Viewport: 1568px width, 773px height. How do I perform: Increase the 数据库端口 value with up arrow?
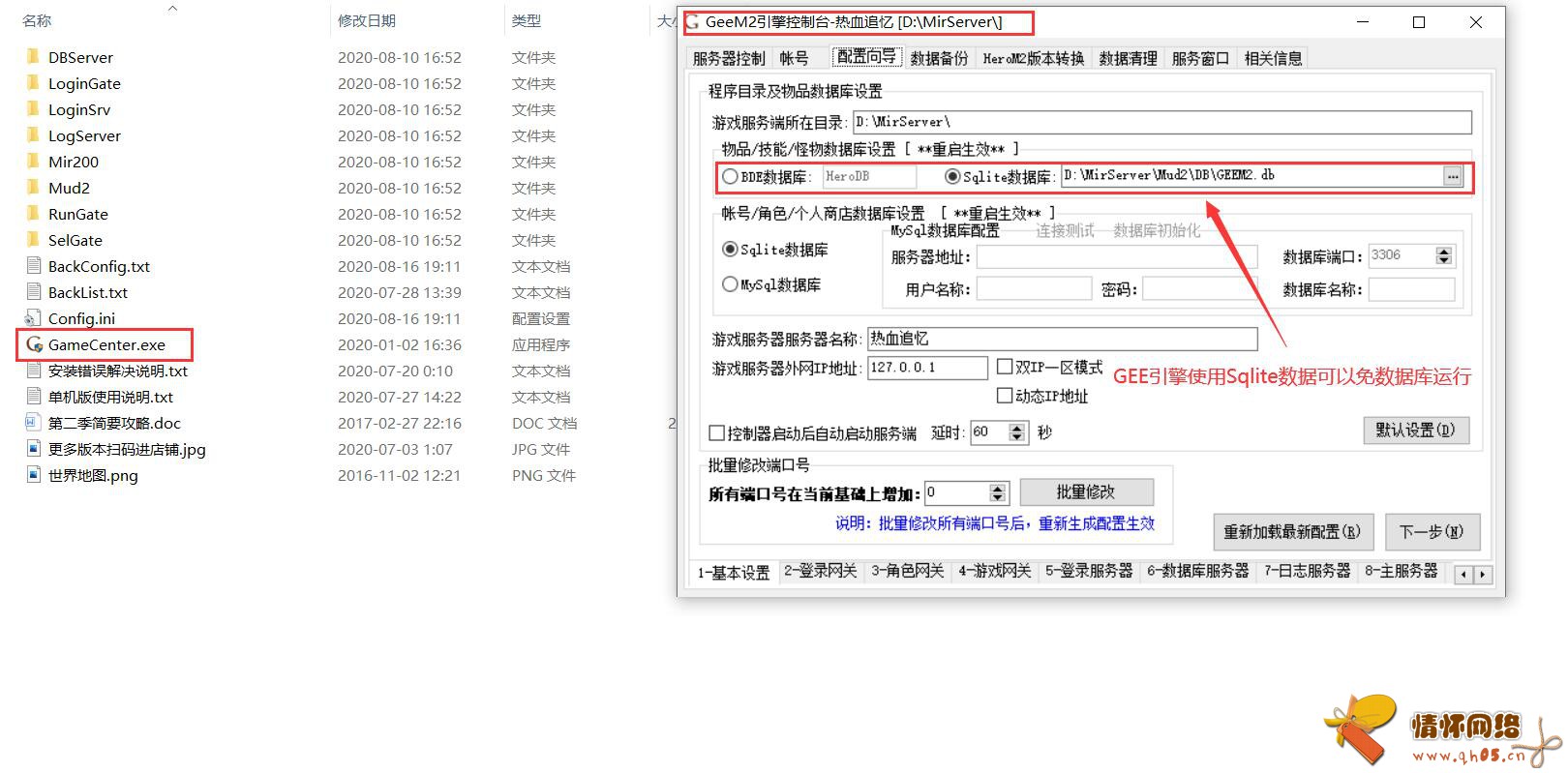[x=1444, y=252]
